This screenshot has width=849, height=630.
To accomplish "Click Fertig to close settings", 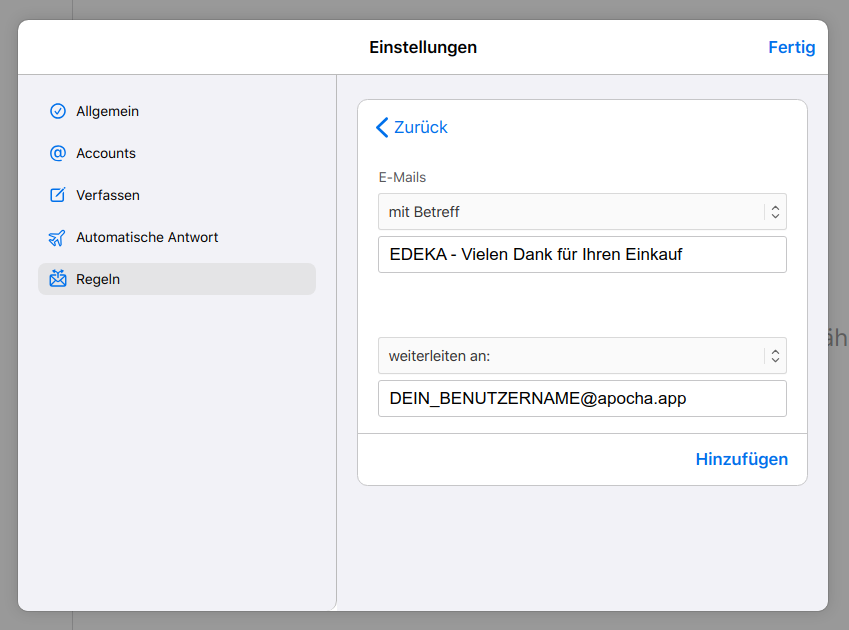I will click(x=792, y=47).
